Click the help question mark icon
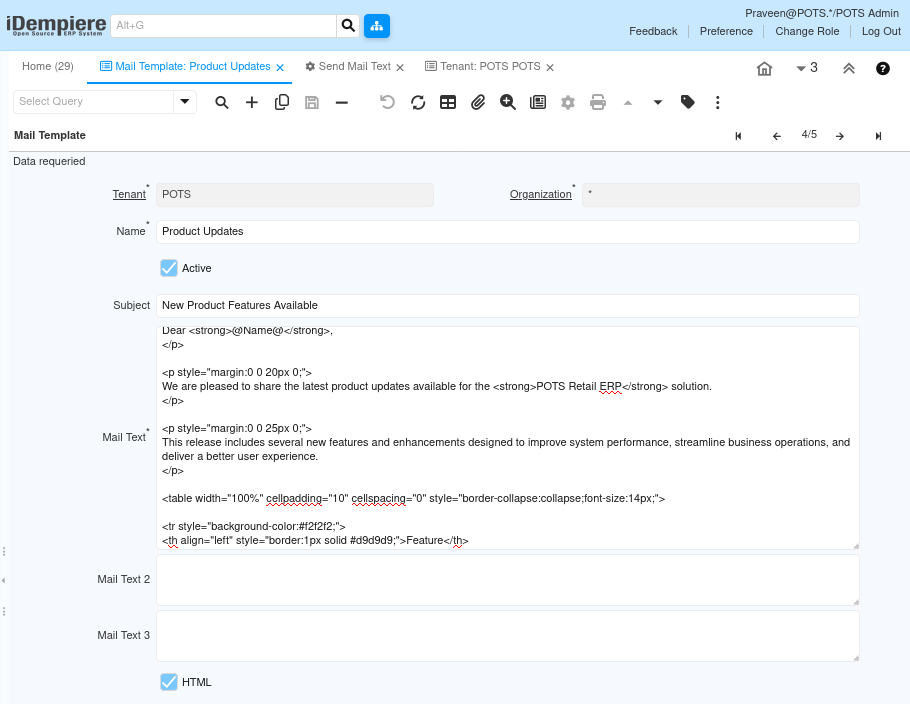 (883, 68)
